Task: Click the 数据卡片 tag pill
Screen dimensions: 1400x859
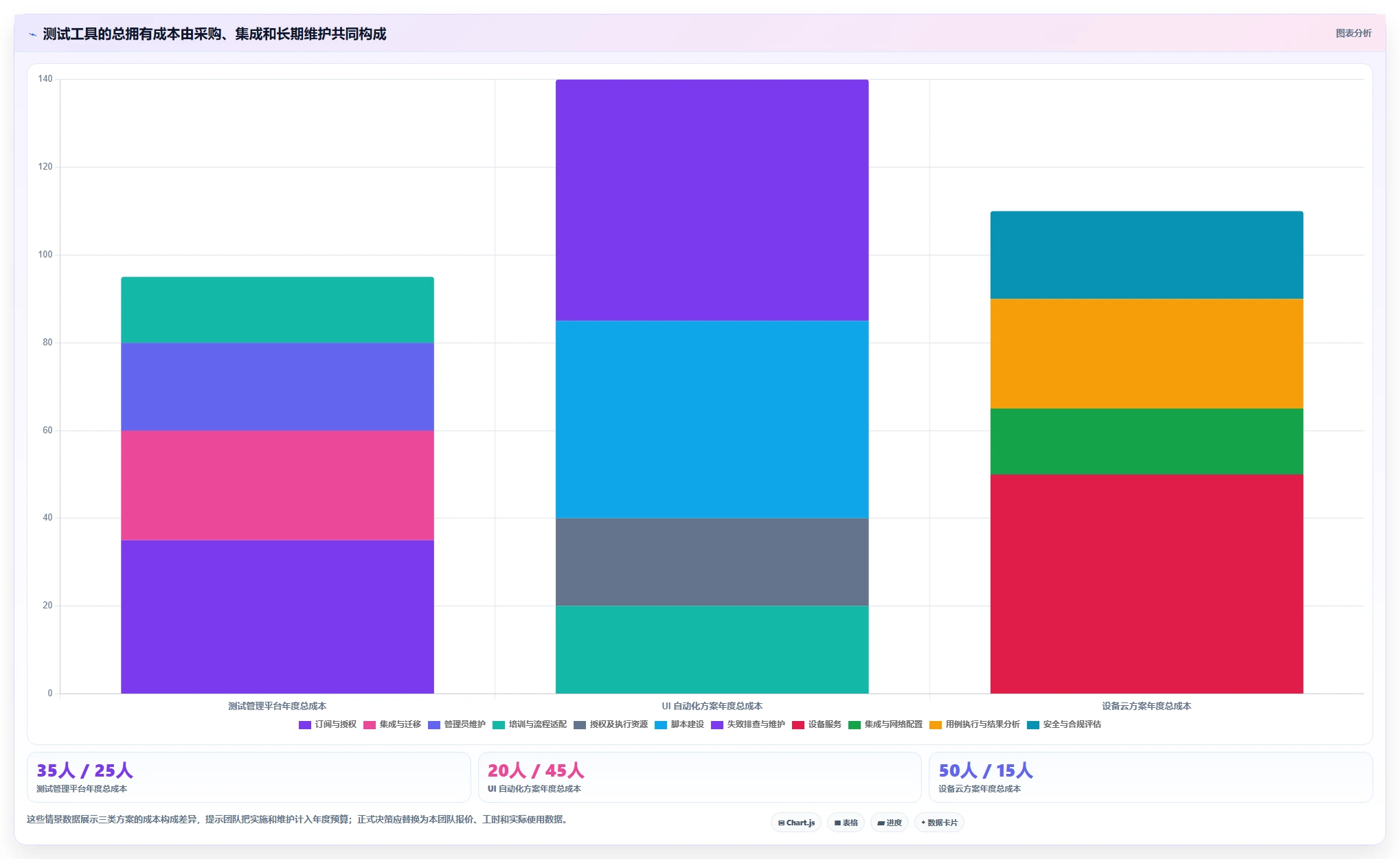Action: coord(939,823)
